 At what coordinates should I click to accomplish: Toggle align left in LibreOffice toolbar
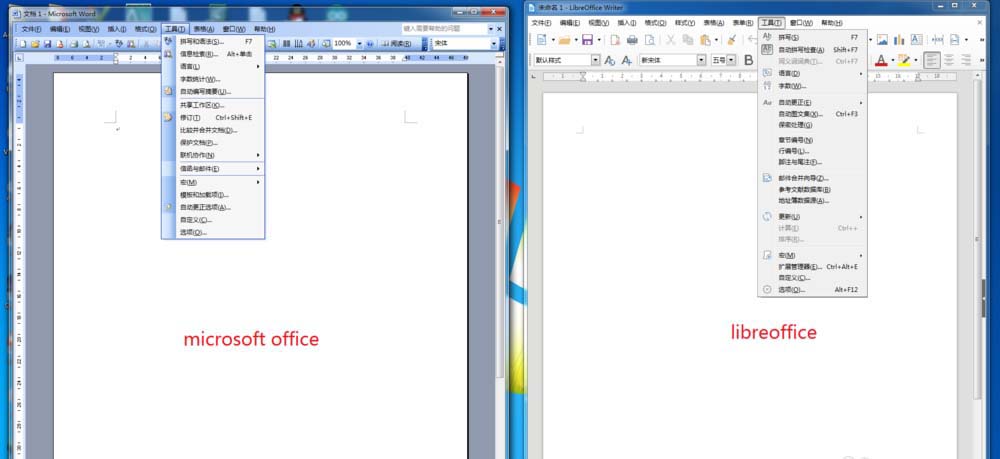pos(932,60)
